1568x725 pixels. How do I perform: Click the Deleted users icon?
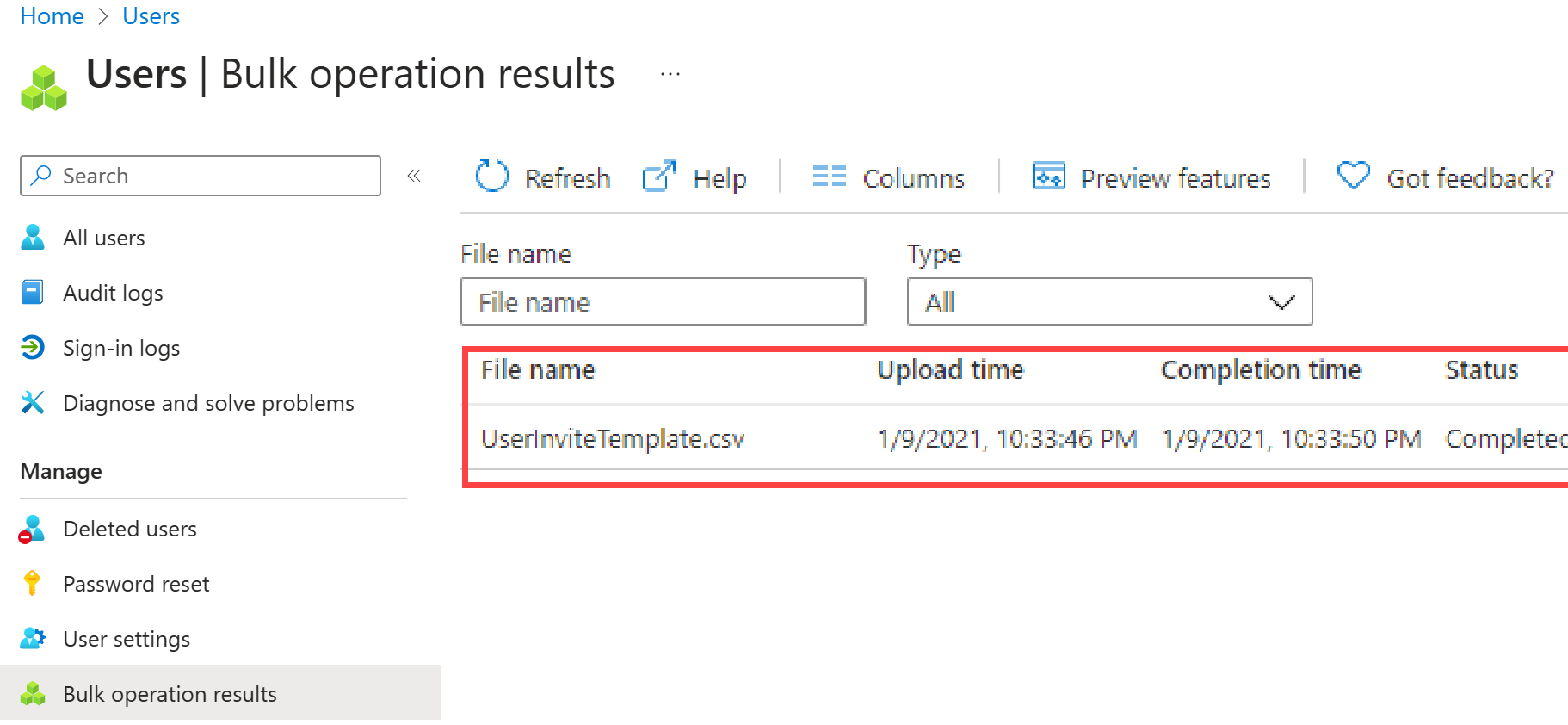tap(32, 529)
